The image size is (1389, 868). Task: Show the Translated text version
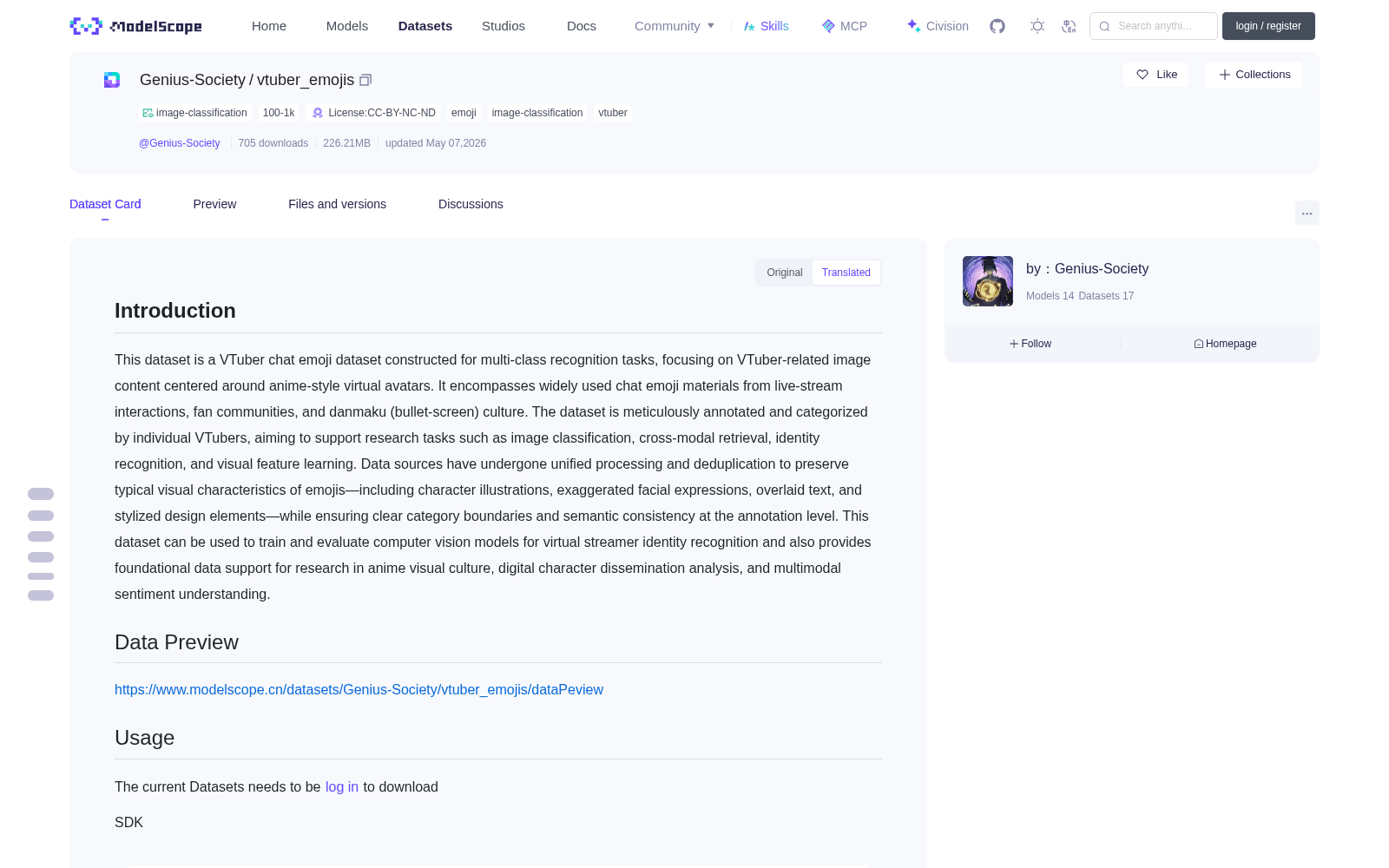tap(846, 273)
